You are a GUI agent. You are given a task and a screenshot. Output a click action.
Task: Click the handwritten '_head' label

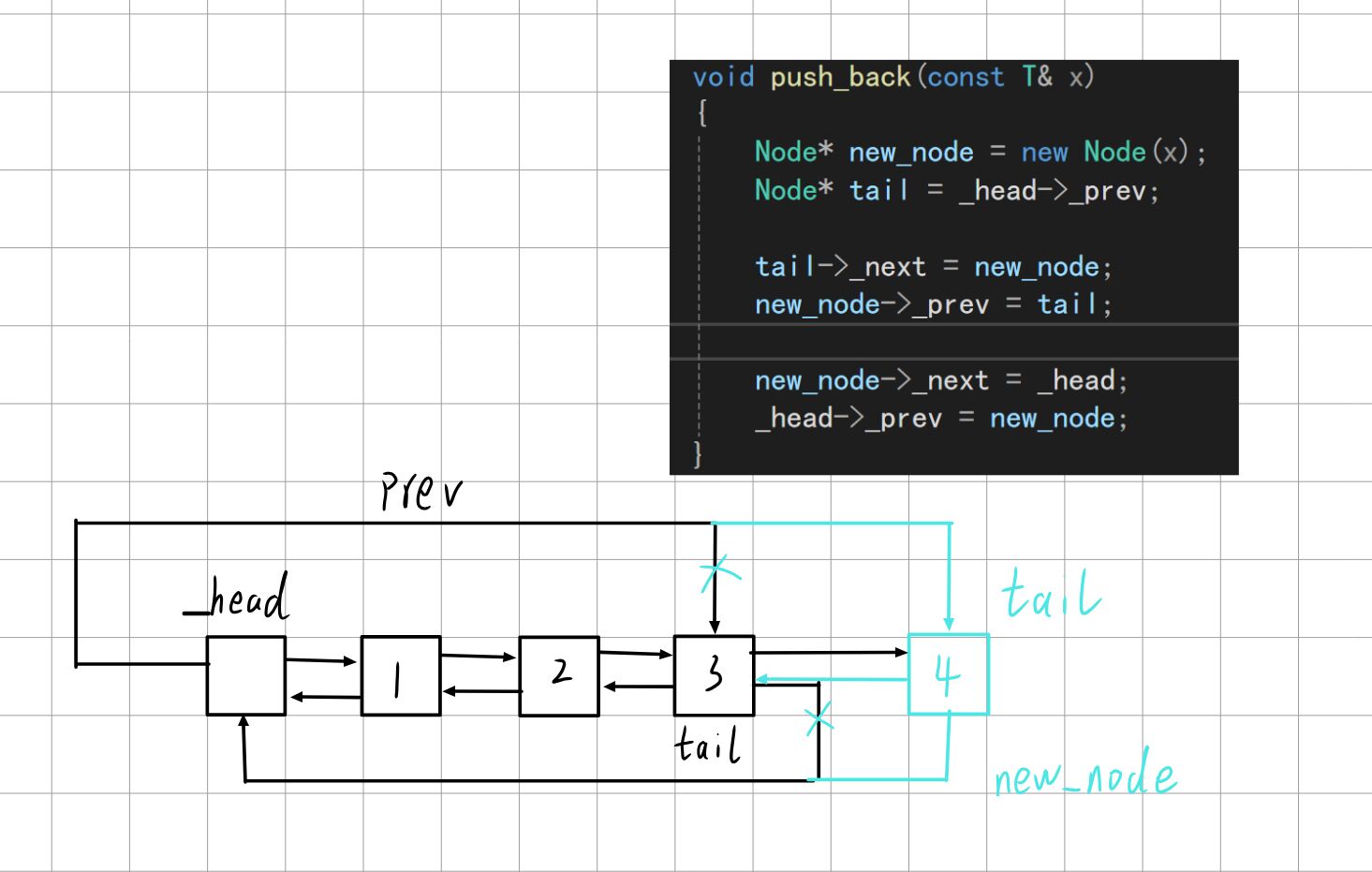[236, 597]
